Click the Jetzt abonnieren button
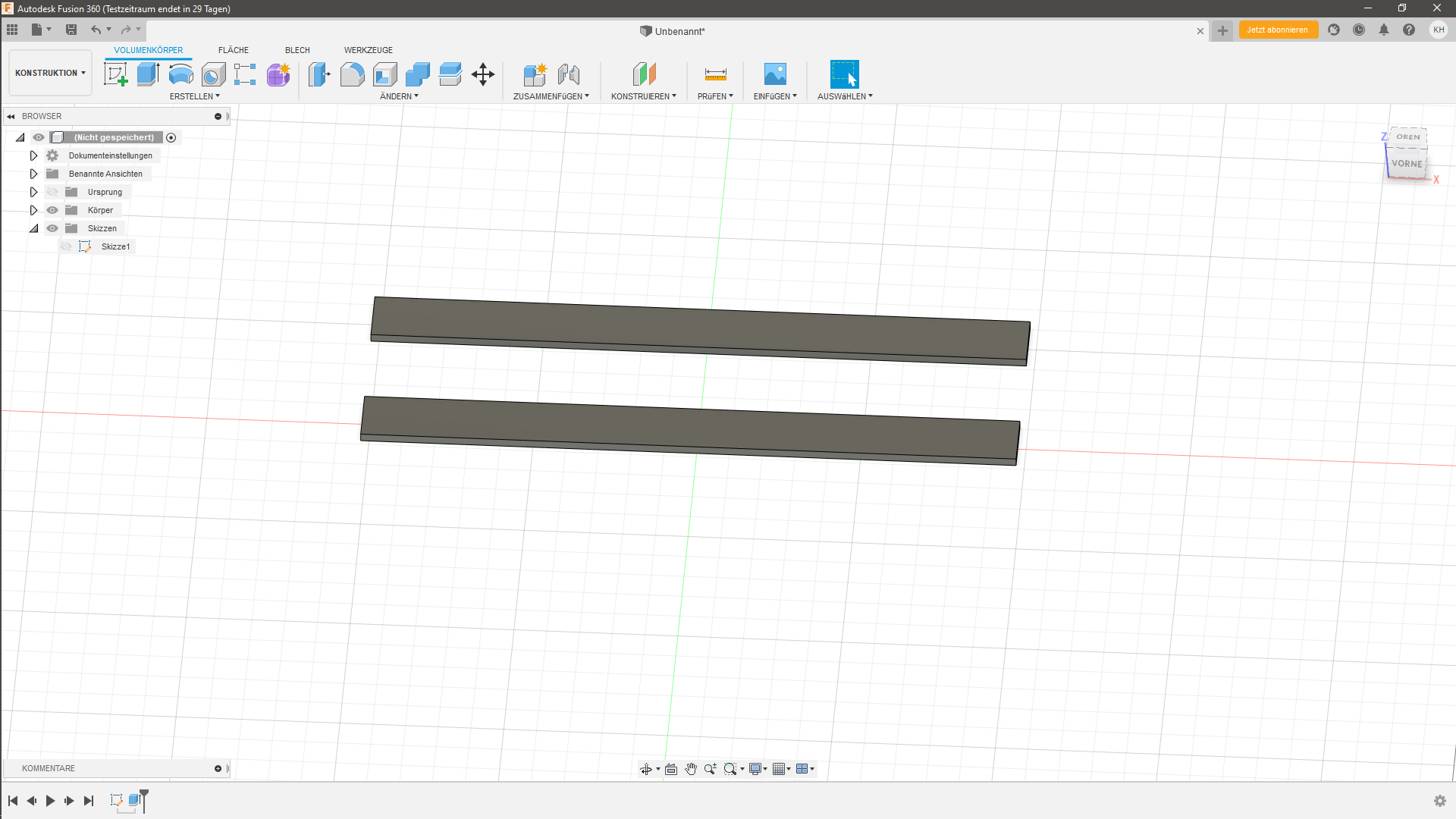The width and height of the screenshot is (1456, 819). (1278, 30)
